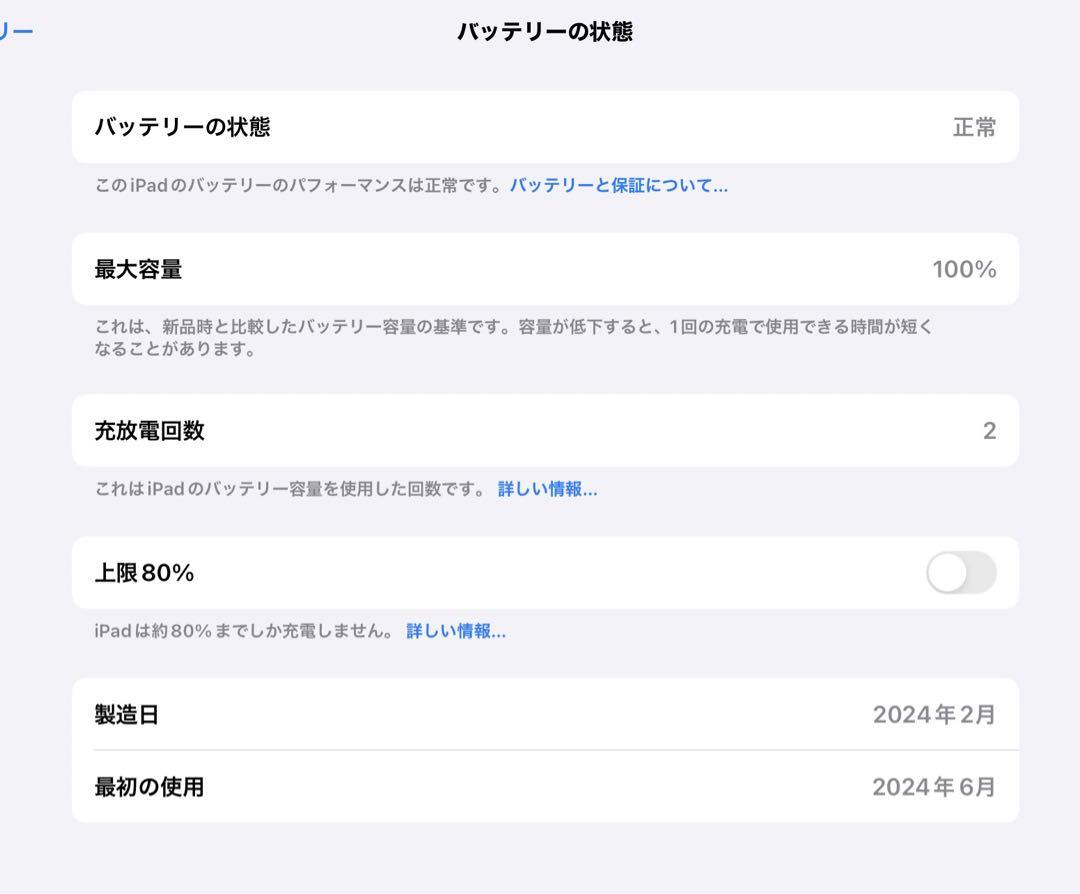Toggle the 上限80% charge limit switch

(x=961, y=572)
